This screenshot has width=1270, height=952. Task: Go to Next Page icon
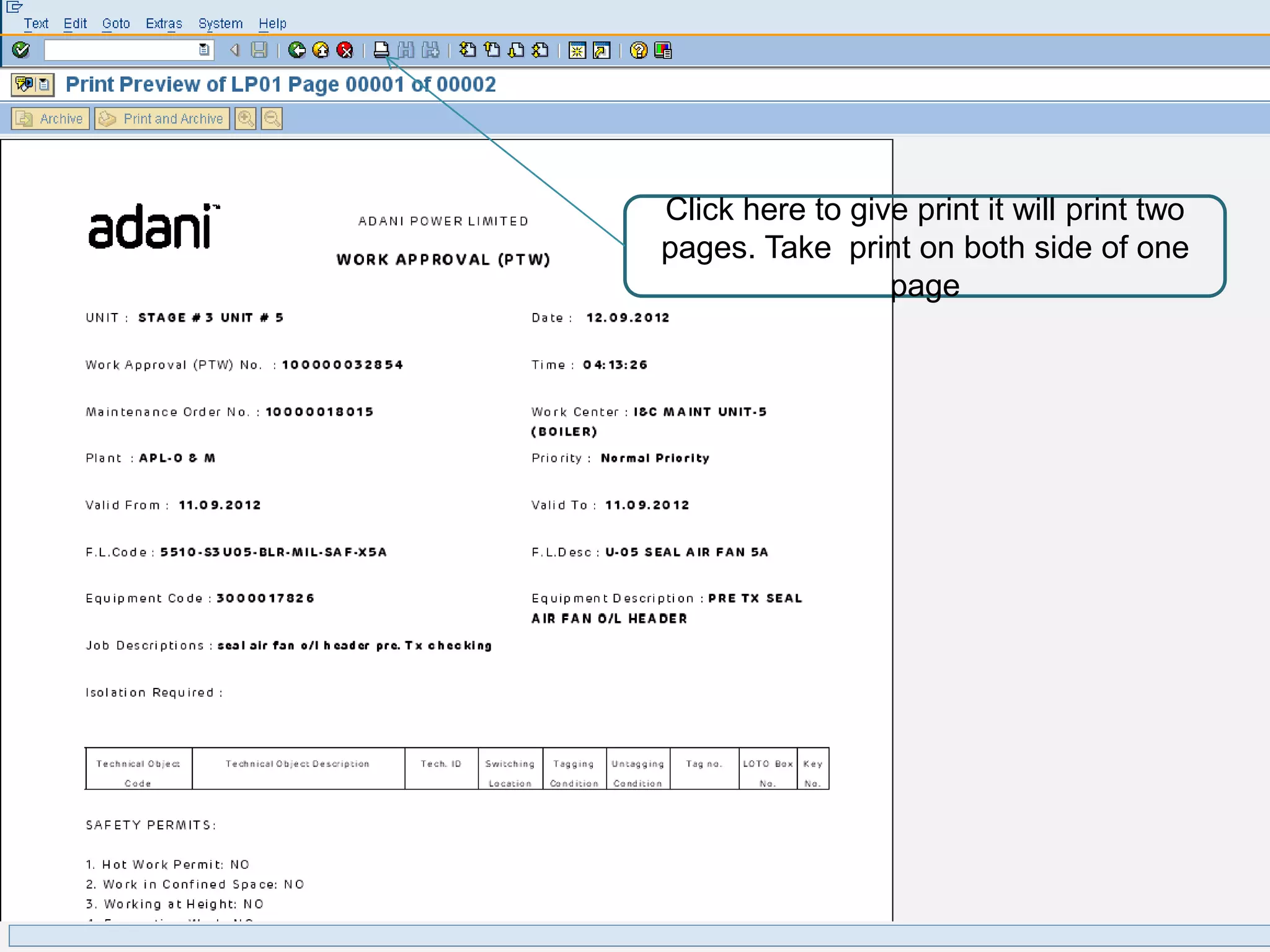(x=516, y=50)
